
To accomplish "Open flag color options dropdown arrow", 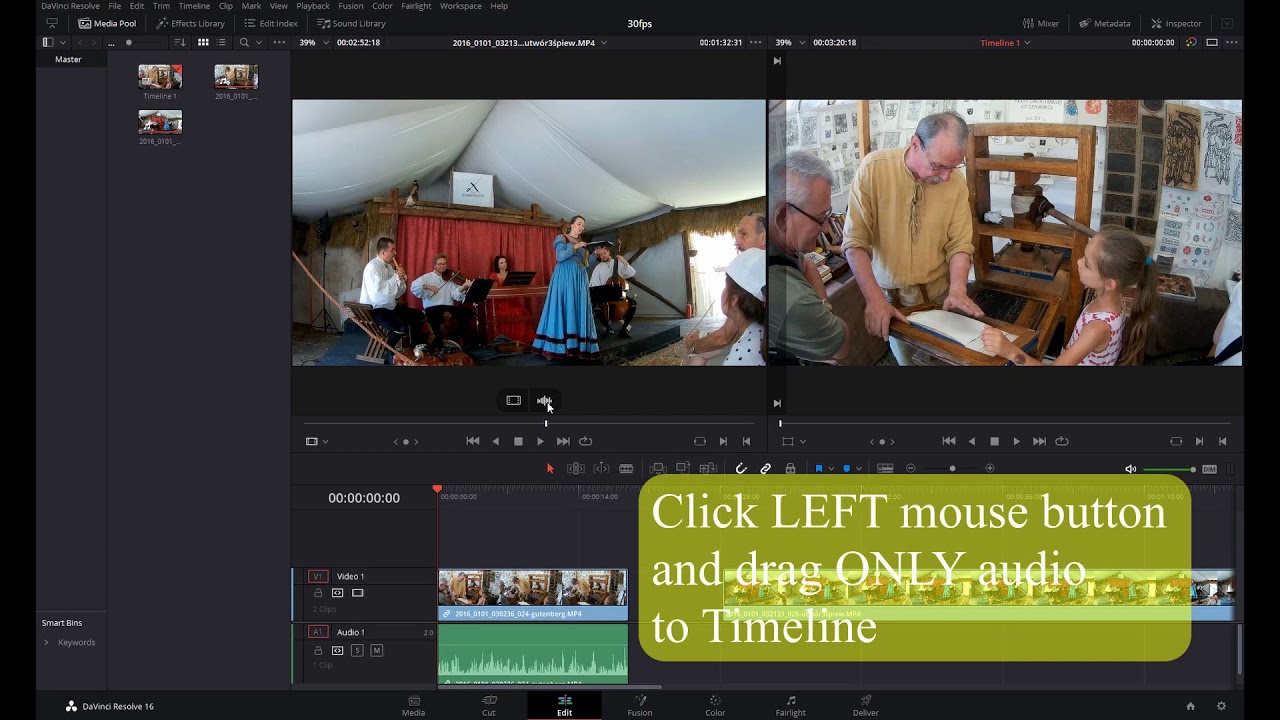I will [831, 469].
